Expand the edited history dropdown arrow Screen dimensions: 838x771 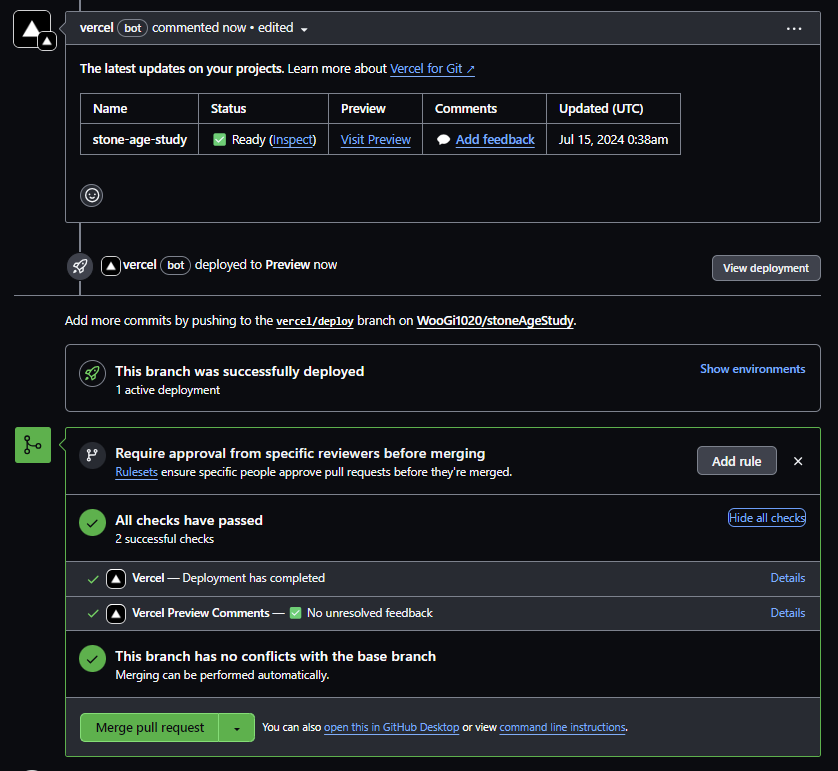pyautogui.click(x=304, y=29)
